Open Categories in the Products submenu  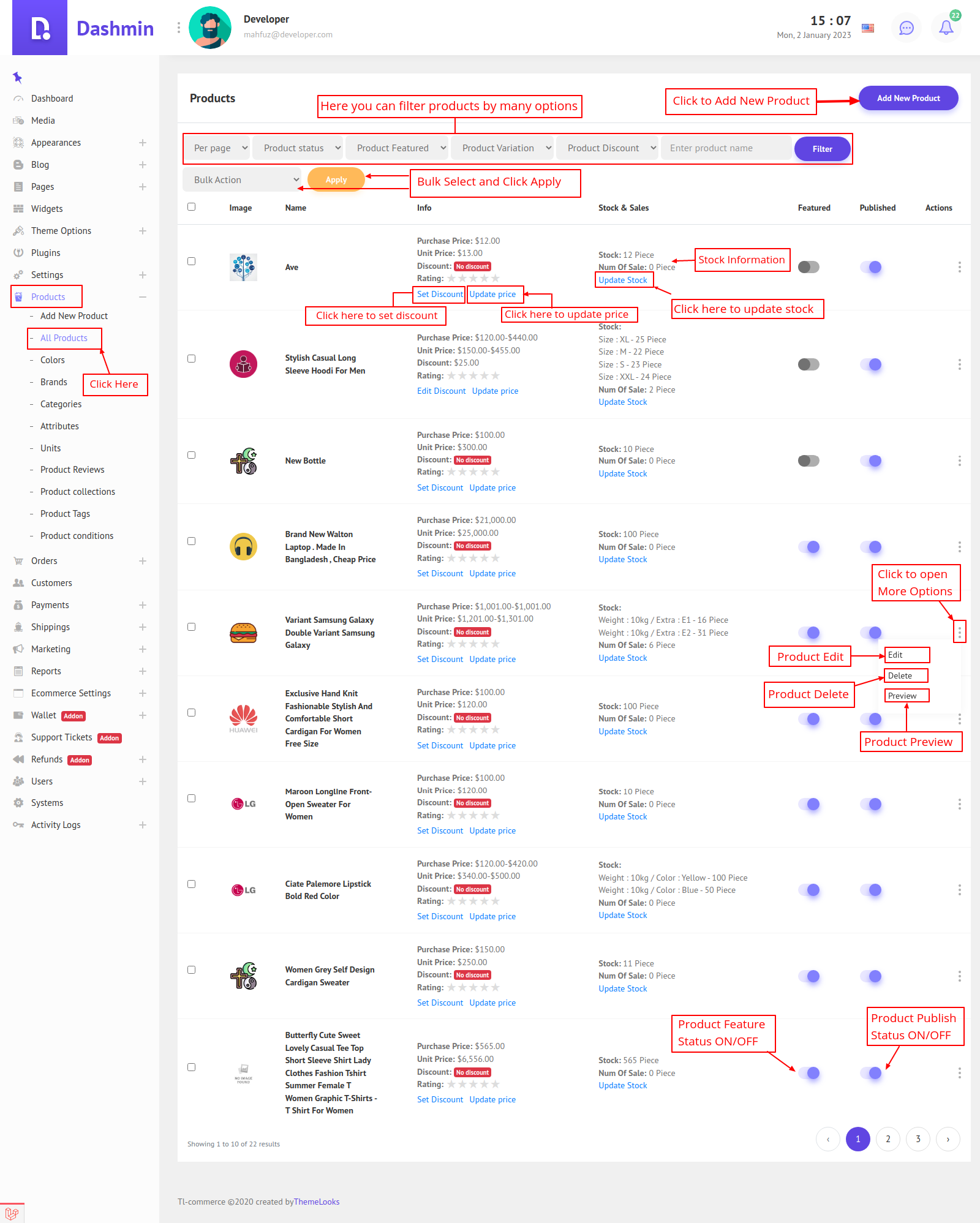[61, 404]
